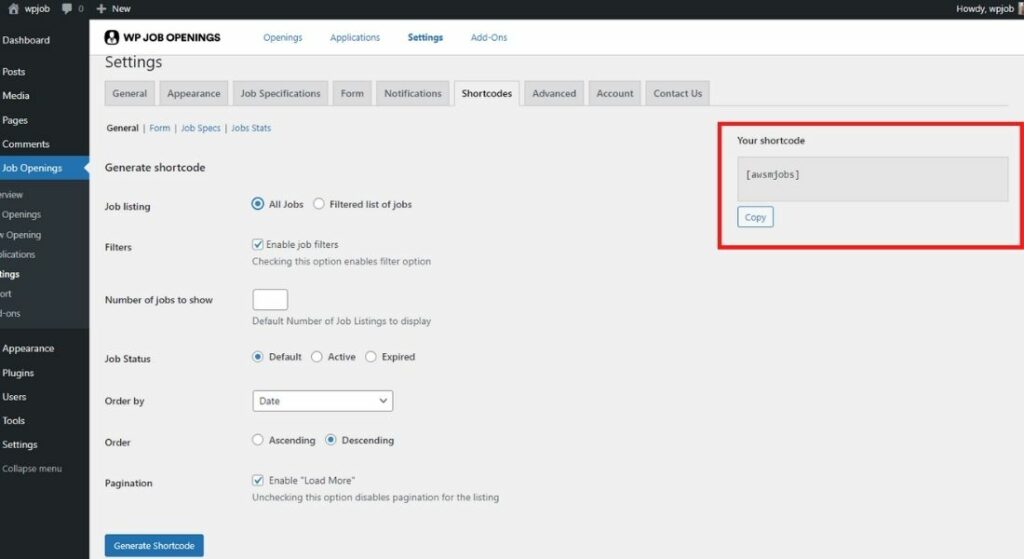Toggle the Enable "Load More" checkbox
This screenshot has height=559, width=1024.
pos(257,480)
